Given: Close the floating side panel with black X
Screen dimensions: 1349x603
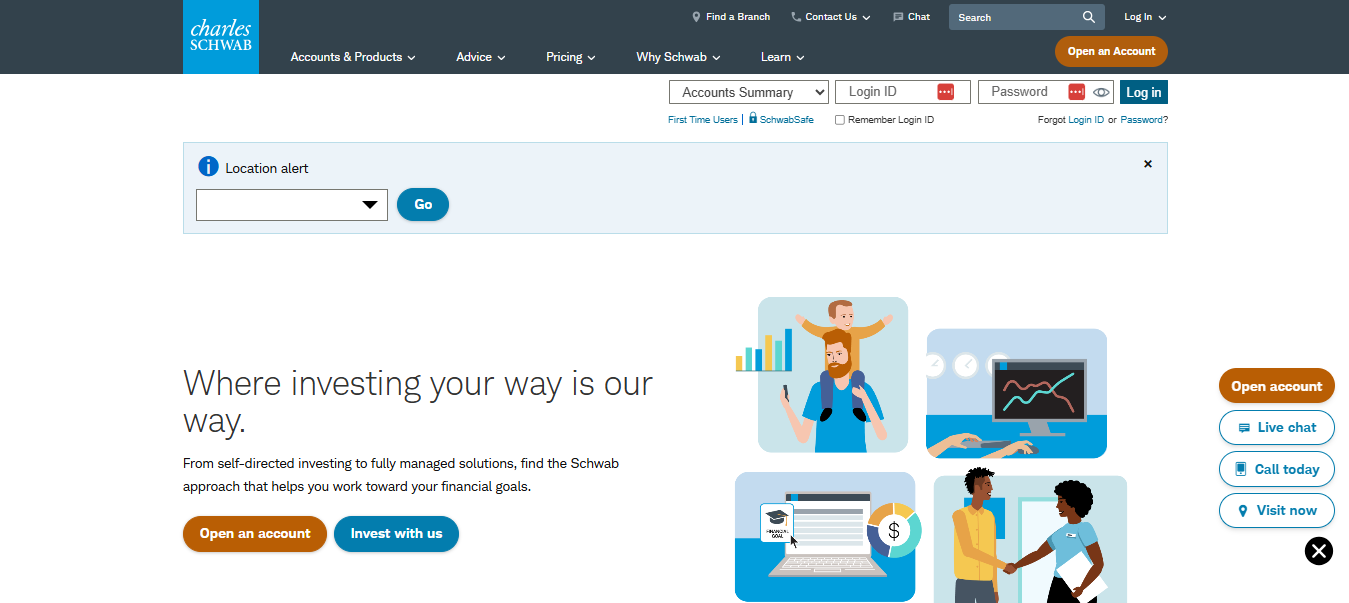Looking at the screenshot, I should point(1319,551).
